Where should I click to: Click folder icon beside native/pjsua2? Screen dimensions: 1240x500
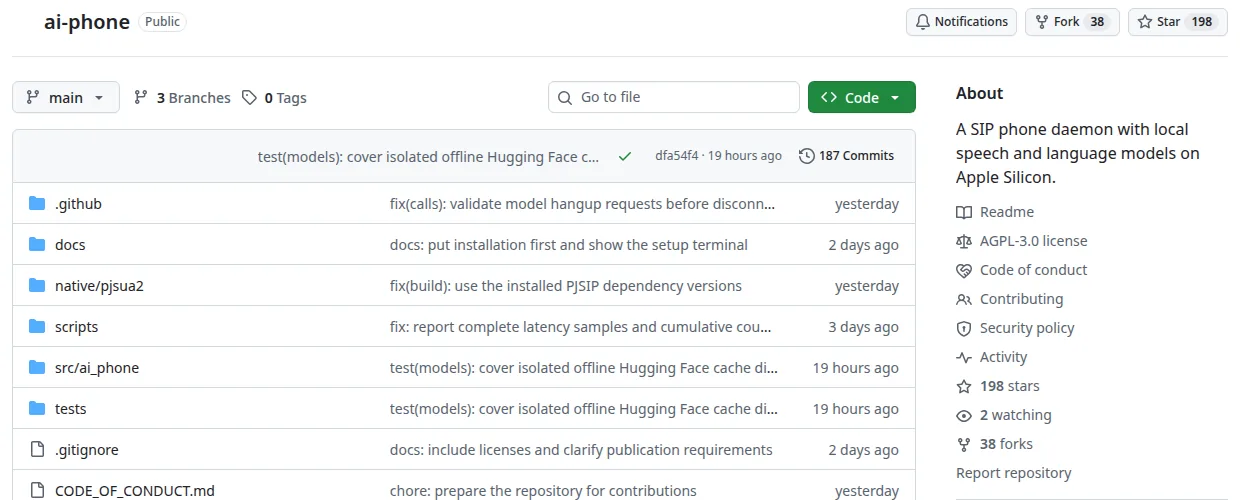[x=37, y=286]
